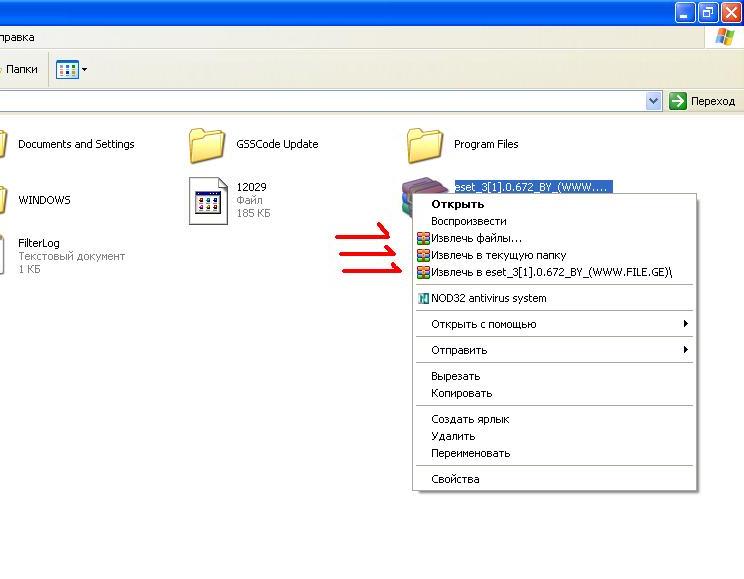The height and width of the screenshot is (579, 744).
Task: Expand Открыть с помощью submenu arrow
Action: coord(685,324)
